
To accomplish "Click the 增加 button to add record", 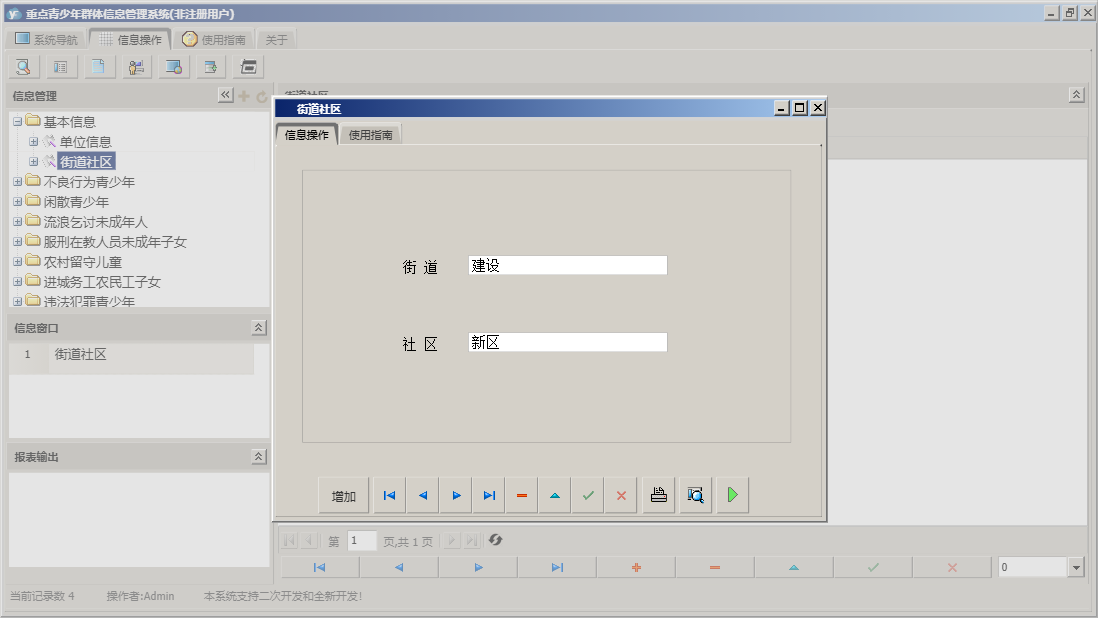I will (343, 494).
